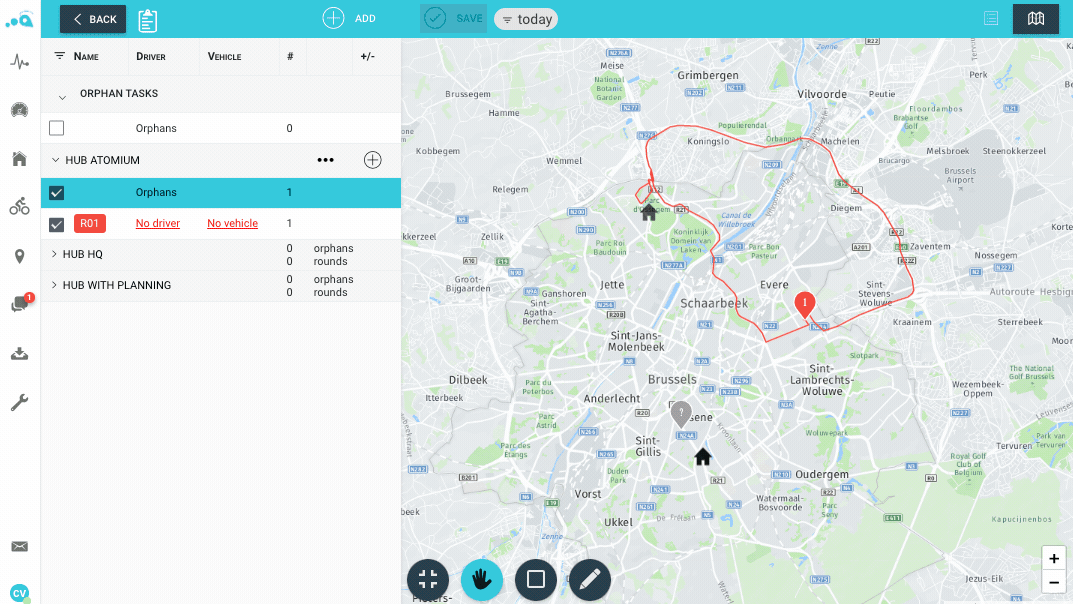The image size is (1073, 604).
Task: Zoom in on the map
Action: coord(1054,558)
